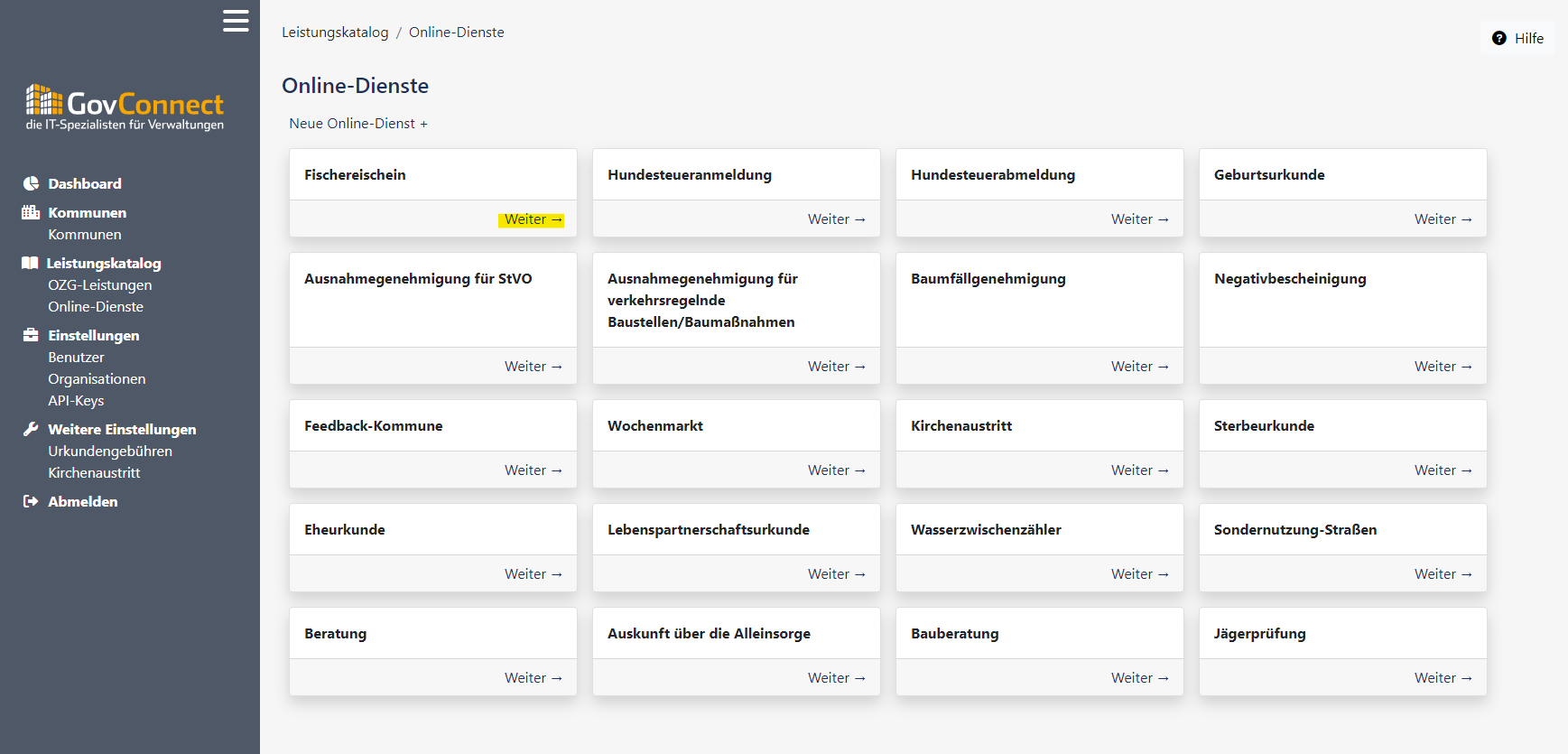Viewport: 1568px width, 754px height.
Task: Click the Abmelden sign-out icon
Action: pos(31,501)
